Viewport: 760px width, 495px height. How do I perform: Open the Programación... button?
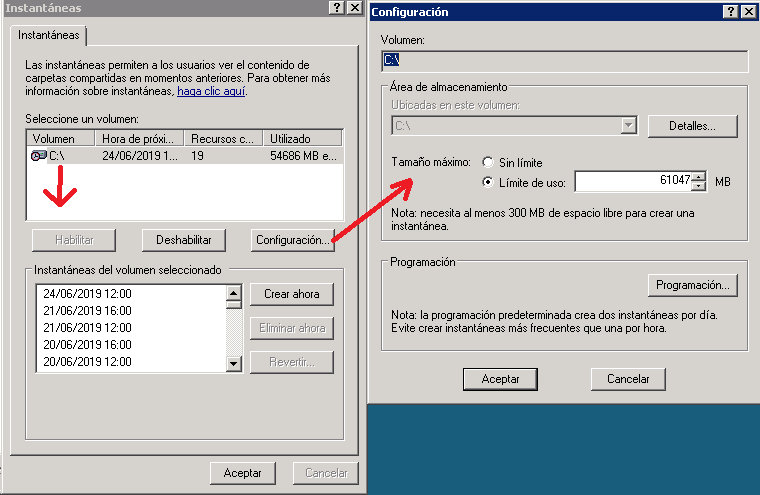point(693,285)
